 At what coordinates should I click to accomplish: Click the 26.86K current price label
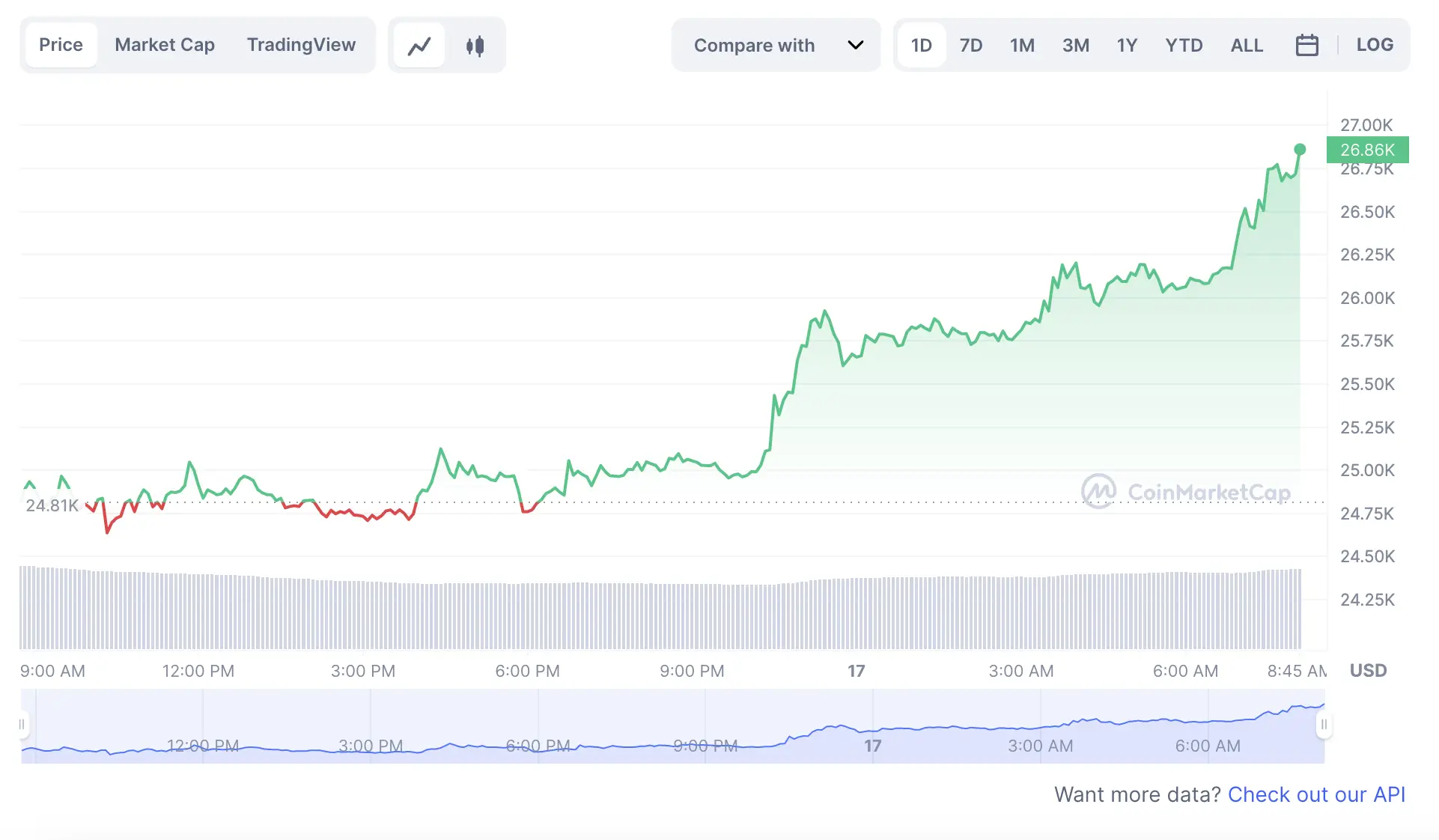(x=1367, y=150)
